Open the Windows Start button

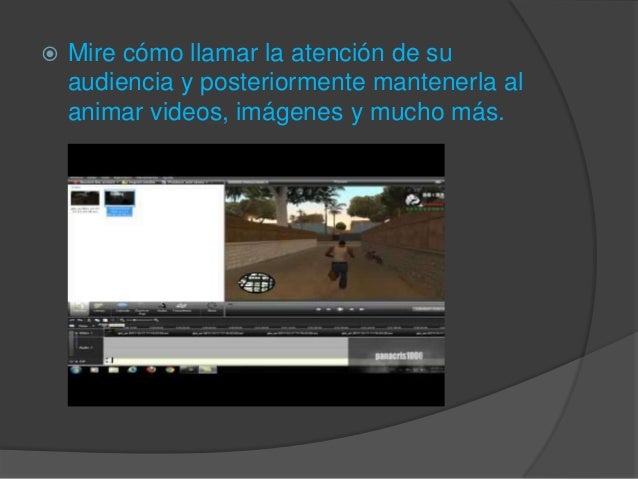click(76, 370)
